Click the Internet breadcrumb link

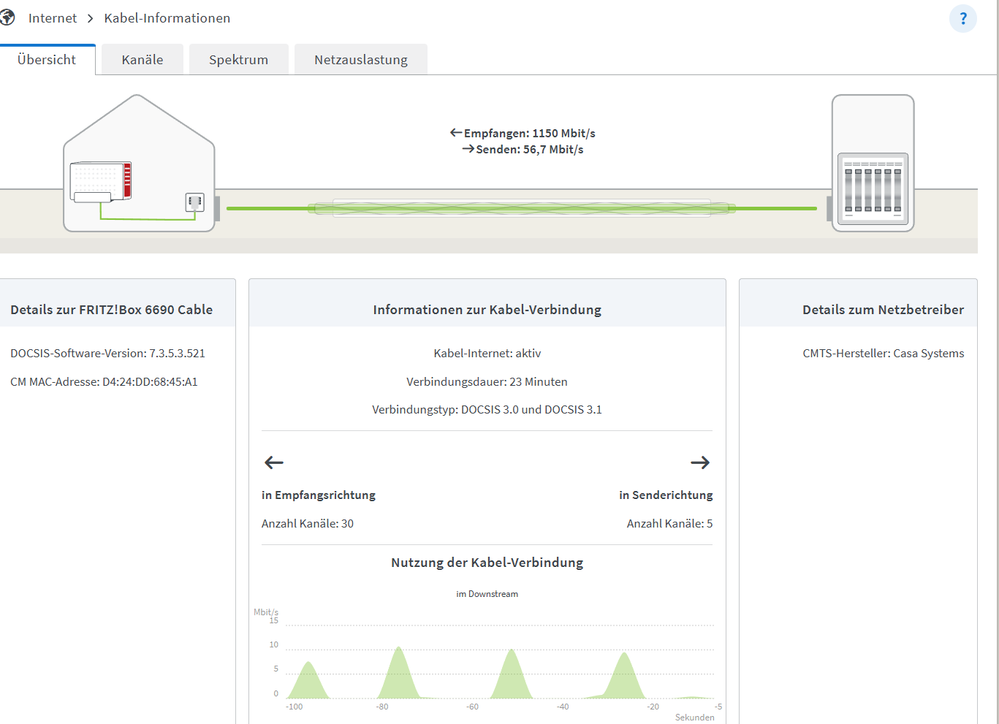[52, 18]
